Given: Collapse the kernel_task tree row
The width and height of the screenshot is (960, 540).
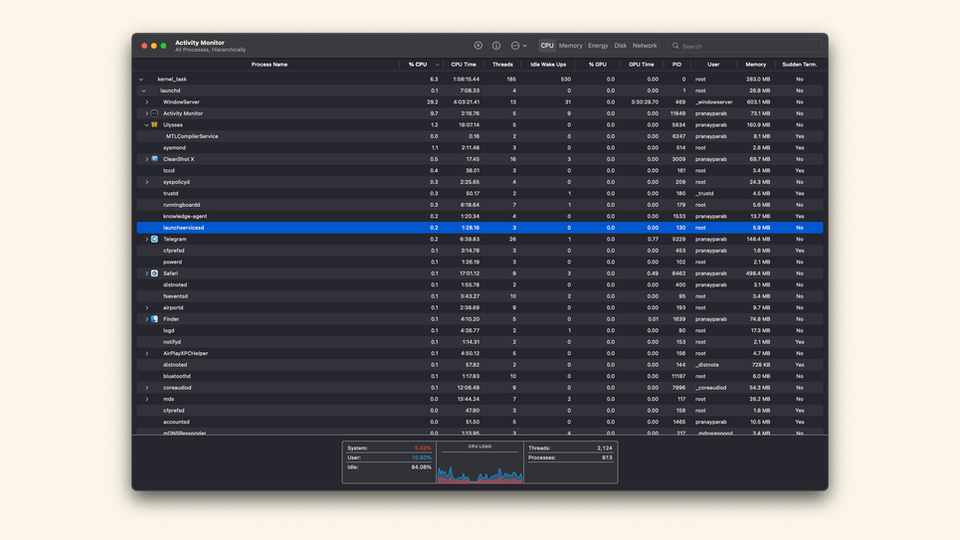Looking at the screenshot, I should pos(141,79).
